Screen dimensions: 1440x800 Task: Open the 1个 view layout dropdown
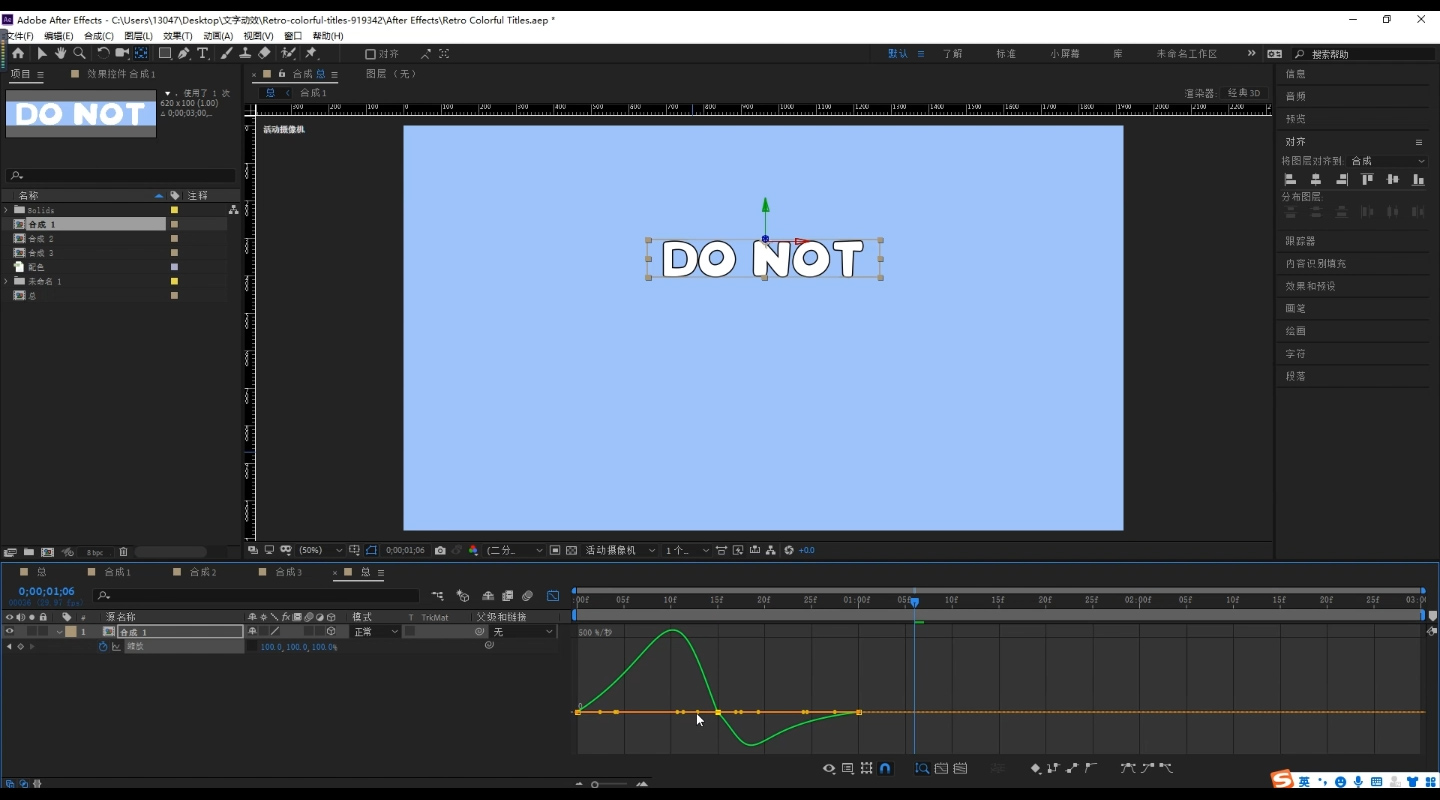point(687,550)
